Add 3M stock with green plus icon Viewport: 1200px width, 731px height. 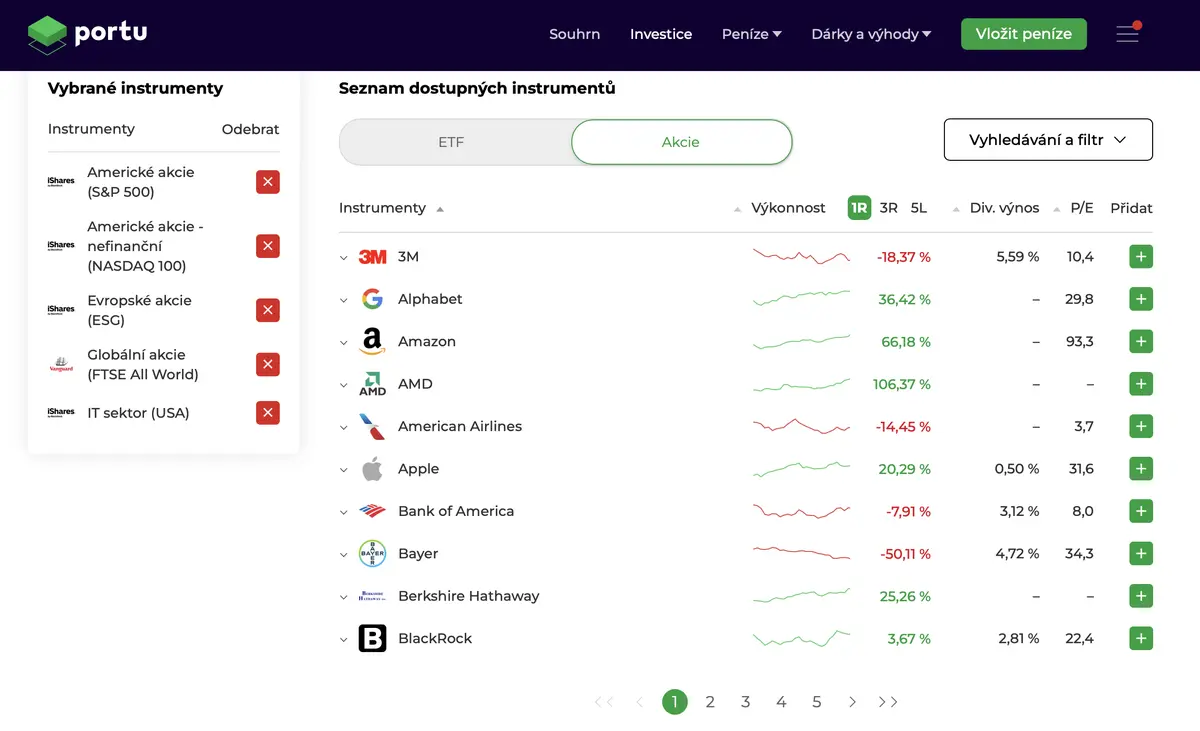1141,257
